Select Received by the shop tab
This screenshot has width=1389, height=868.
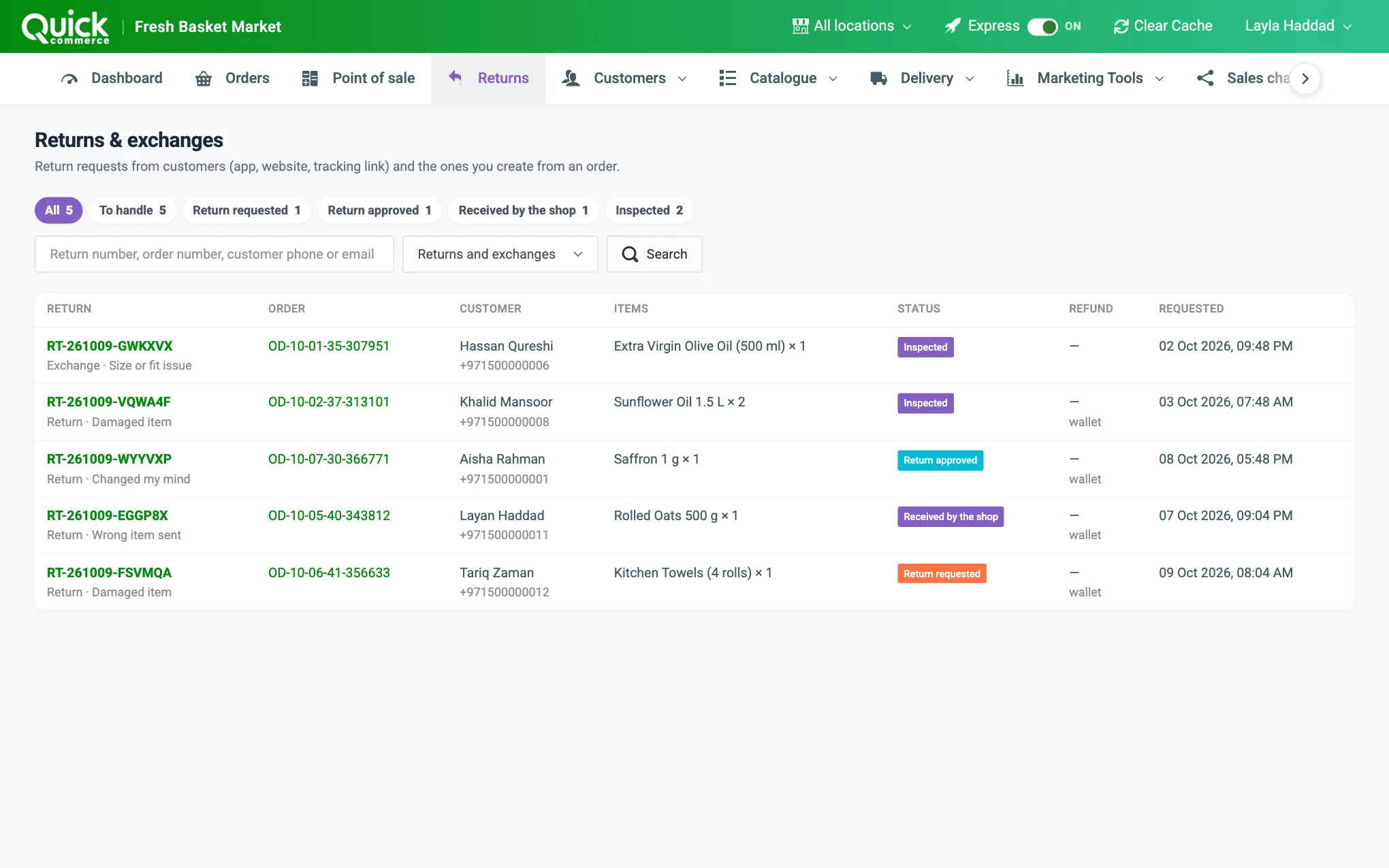pyautogui.click(x=523, y=210)
